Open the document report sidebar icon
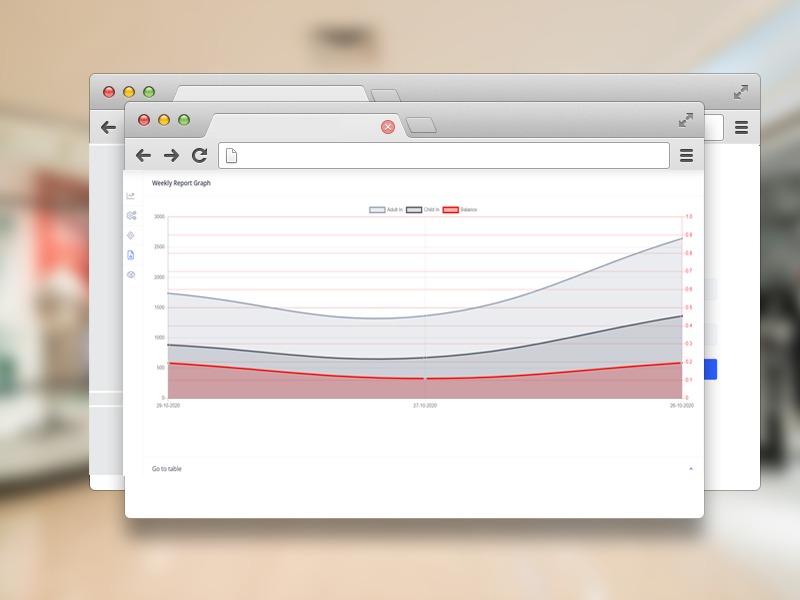 pos(131,255)
